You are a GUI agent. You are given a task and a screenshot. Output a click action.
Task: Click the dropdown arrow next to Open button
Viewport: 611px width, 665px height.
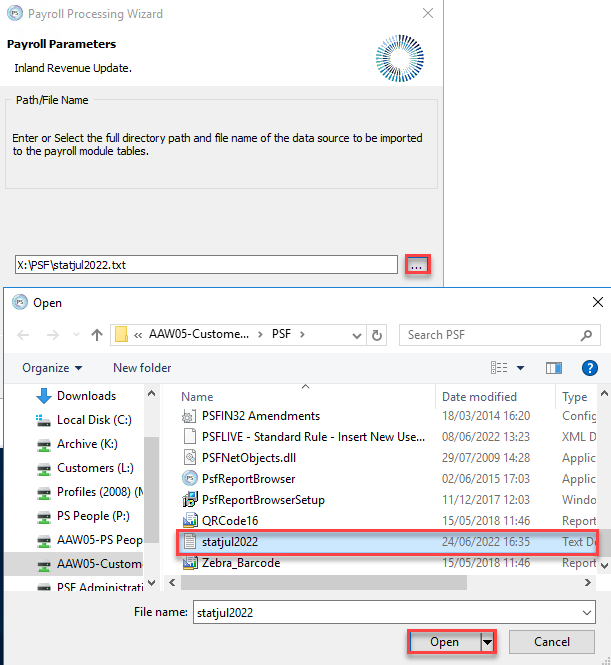click(488, 642)
